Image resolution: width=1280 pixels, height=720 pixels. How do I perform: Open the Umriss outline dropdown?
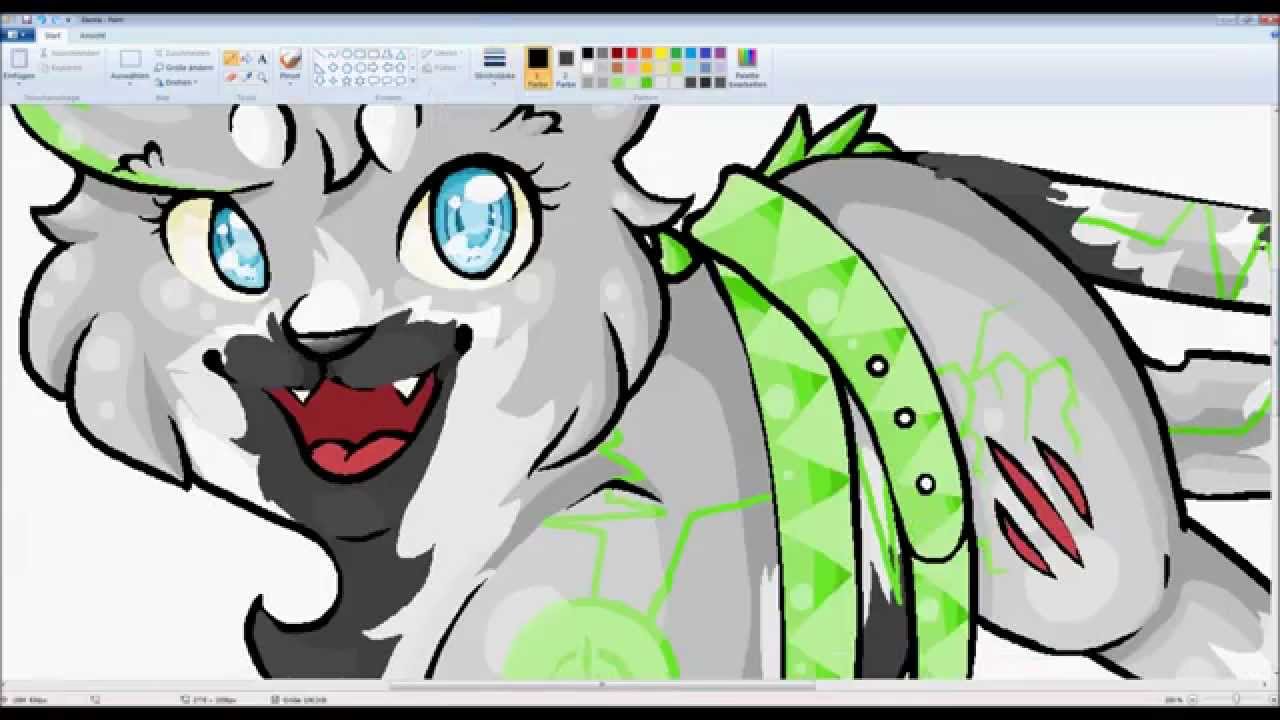pos(442,53)
